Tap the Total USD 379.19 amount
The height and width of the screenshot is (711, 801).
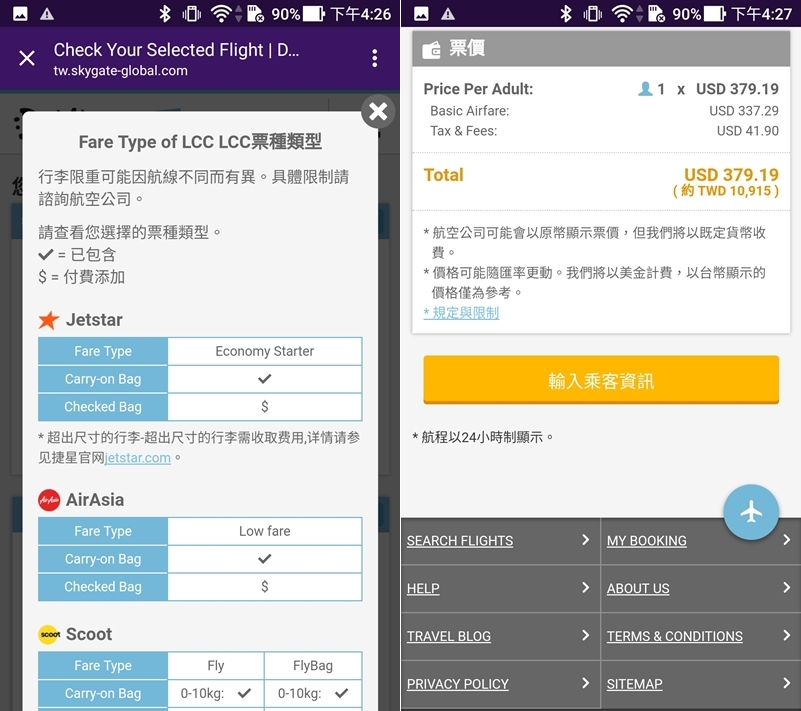tap(732, 175)
